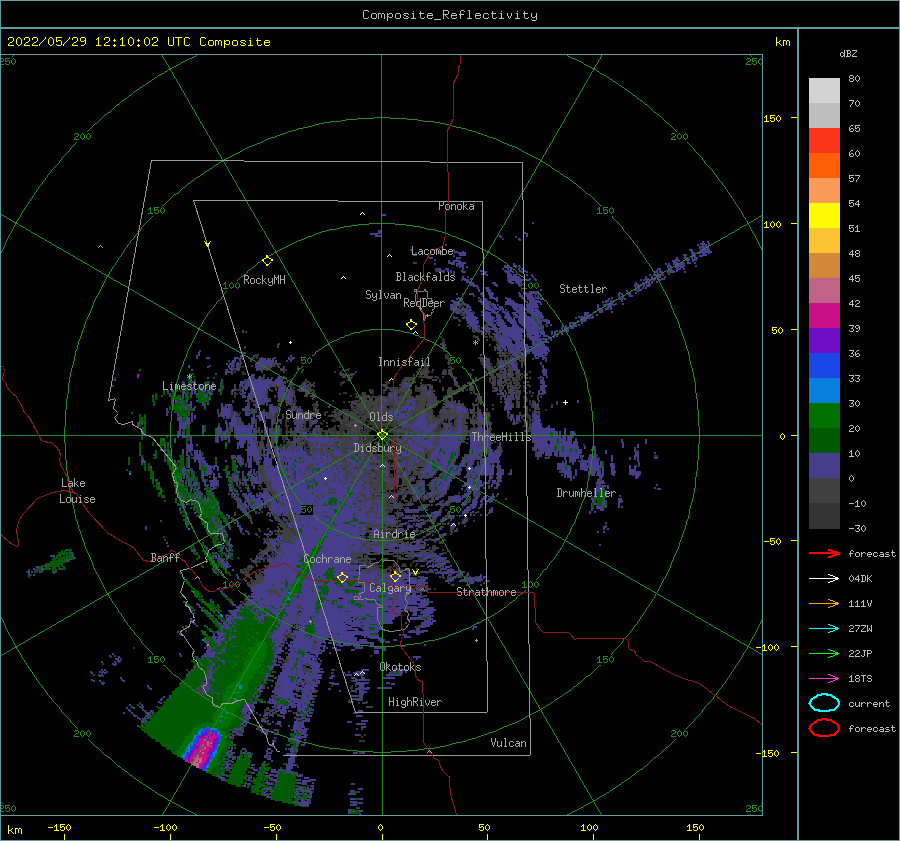
Task: Click the Sundre label
Action: [303, 414]
